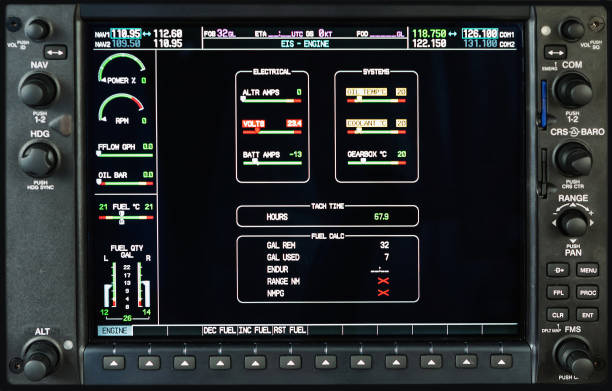The width and height of the screenshot is (612, 391).
Task: Click the GAL REM value 32
Action: 384,245
